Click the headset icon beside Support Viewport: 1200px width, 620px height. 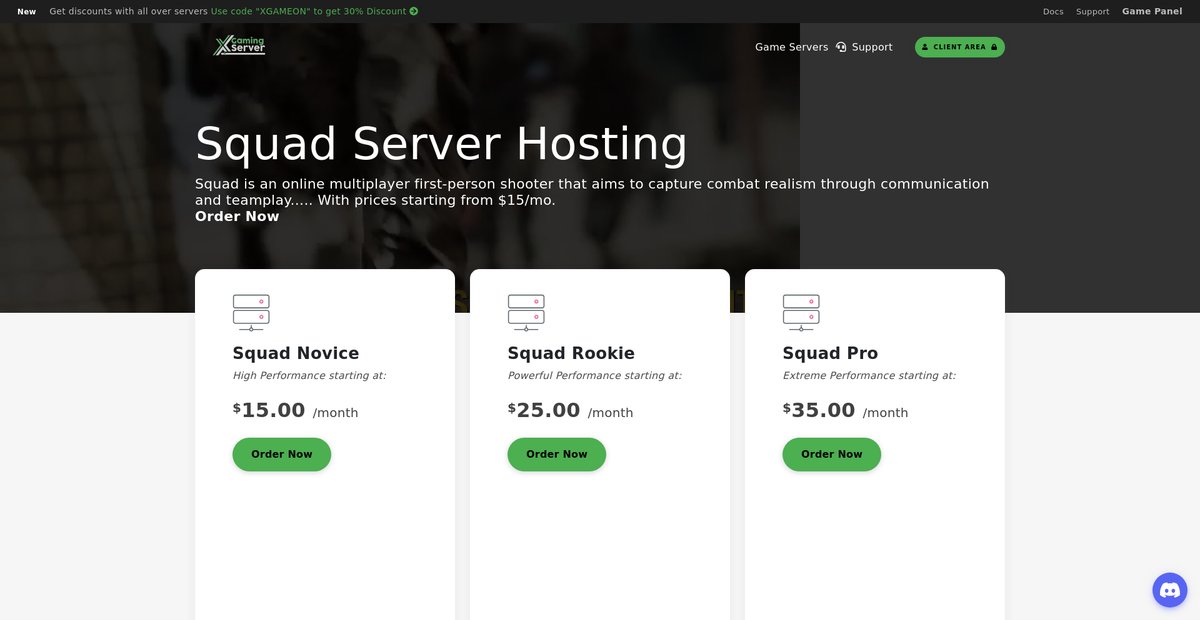(841, 47)
